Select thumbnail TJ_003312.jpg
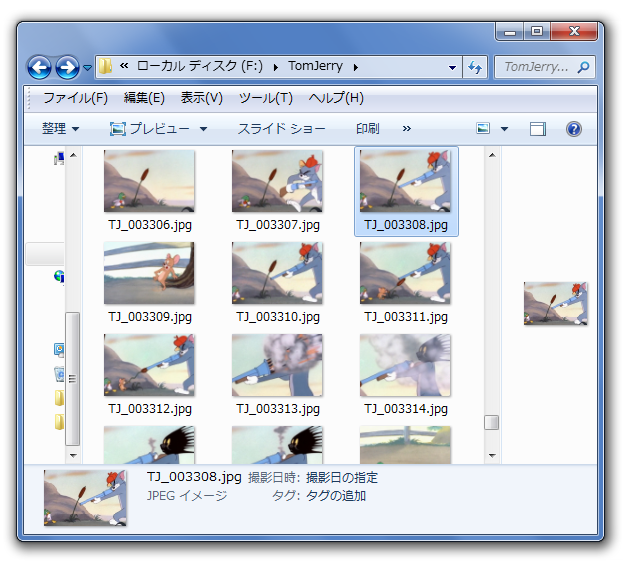 [x=149, y=365]
